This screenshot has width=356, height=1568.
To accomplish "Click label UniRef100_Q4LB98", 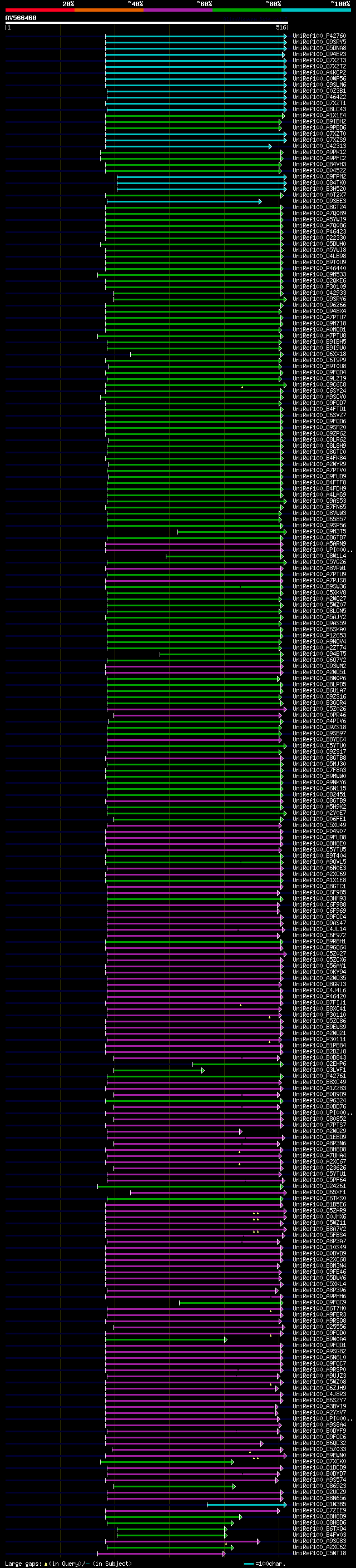I will 319,256.
